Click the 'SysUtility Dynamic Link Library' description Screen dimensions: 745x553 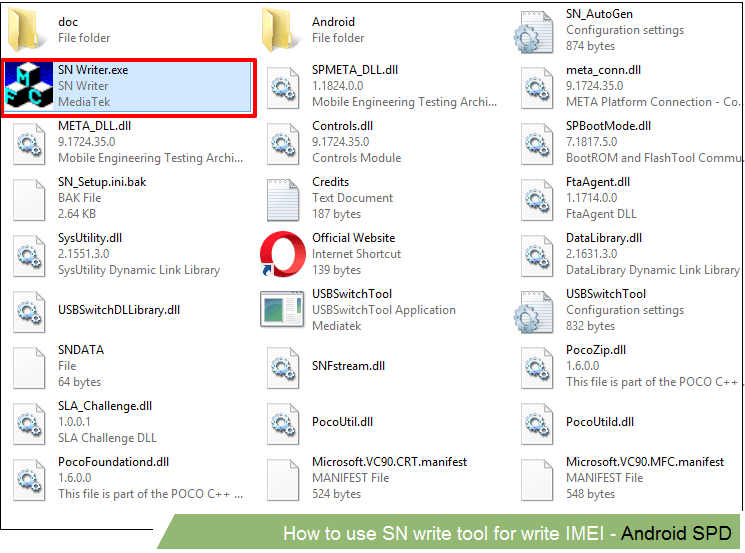point(139,270)
